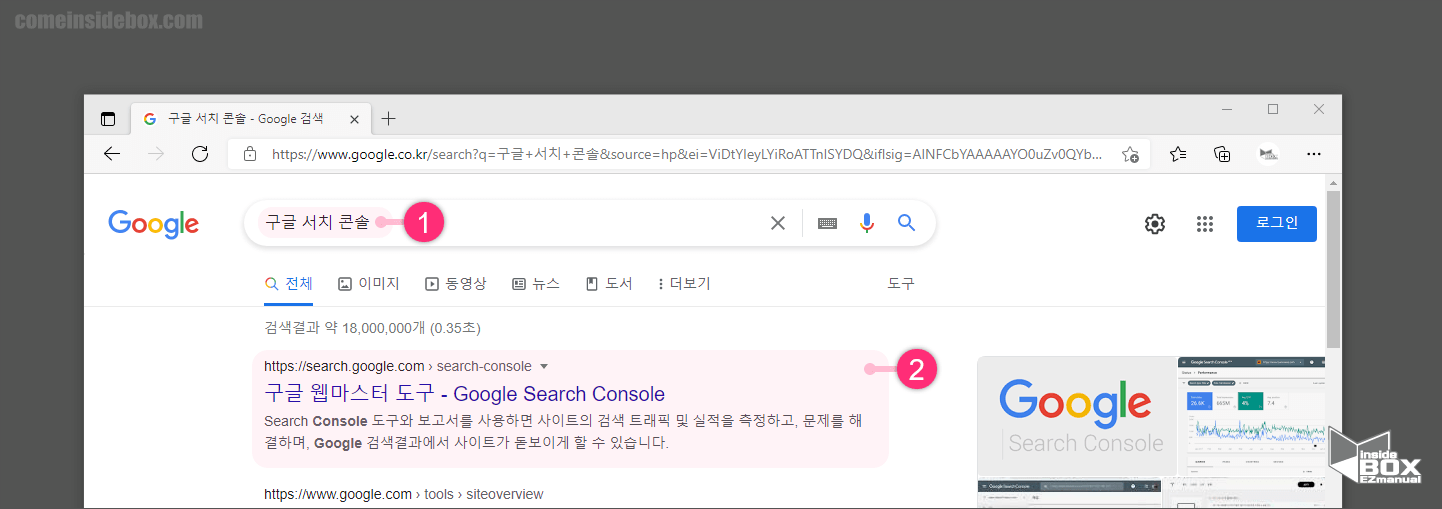Screen dimensions: 1442x509
Task: Click the forward navigation arrow
Action: point(156,154)
